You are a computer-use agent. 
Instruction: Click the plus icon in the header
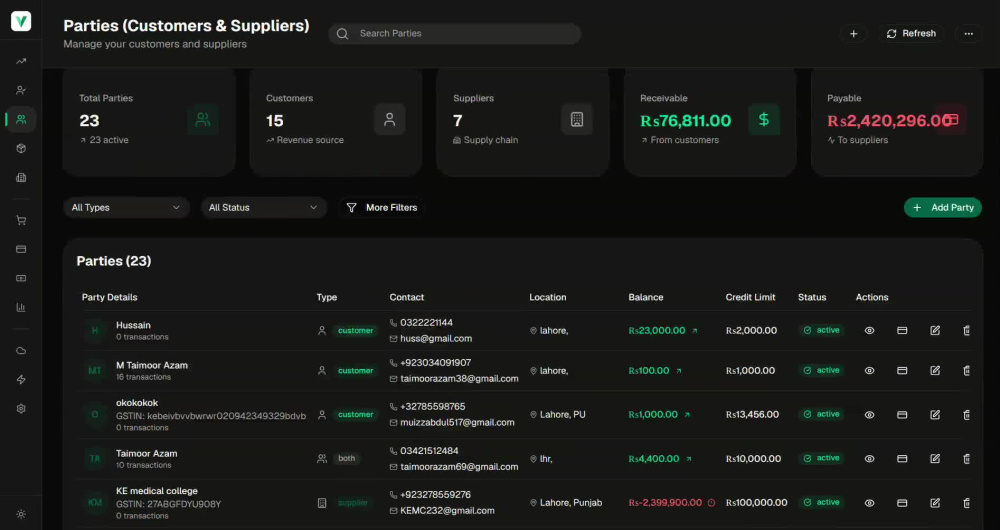[853, 34]
